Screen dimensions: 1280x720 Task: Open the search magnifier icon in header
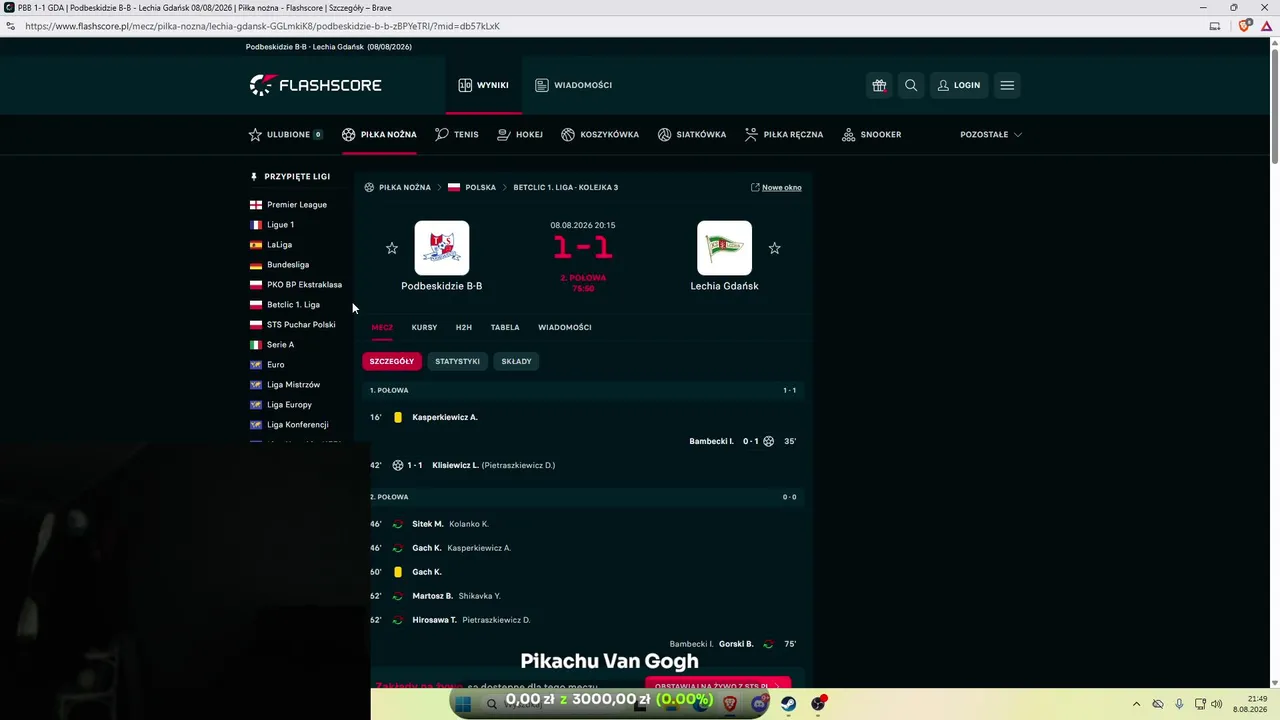pyautogui.click(x=911, y=85)
